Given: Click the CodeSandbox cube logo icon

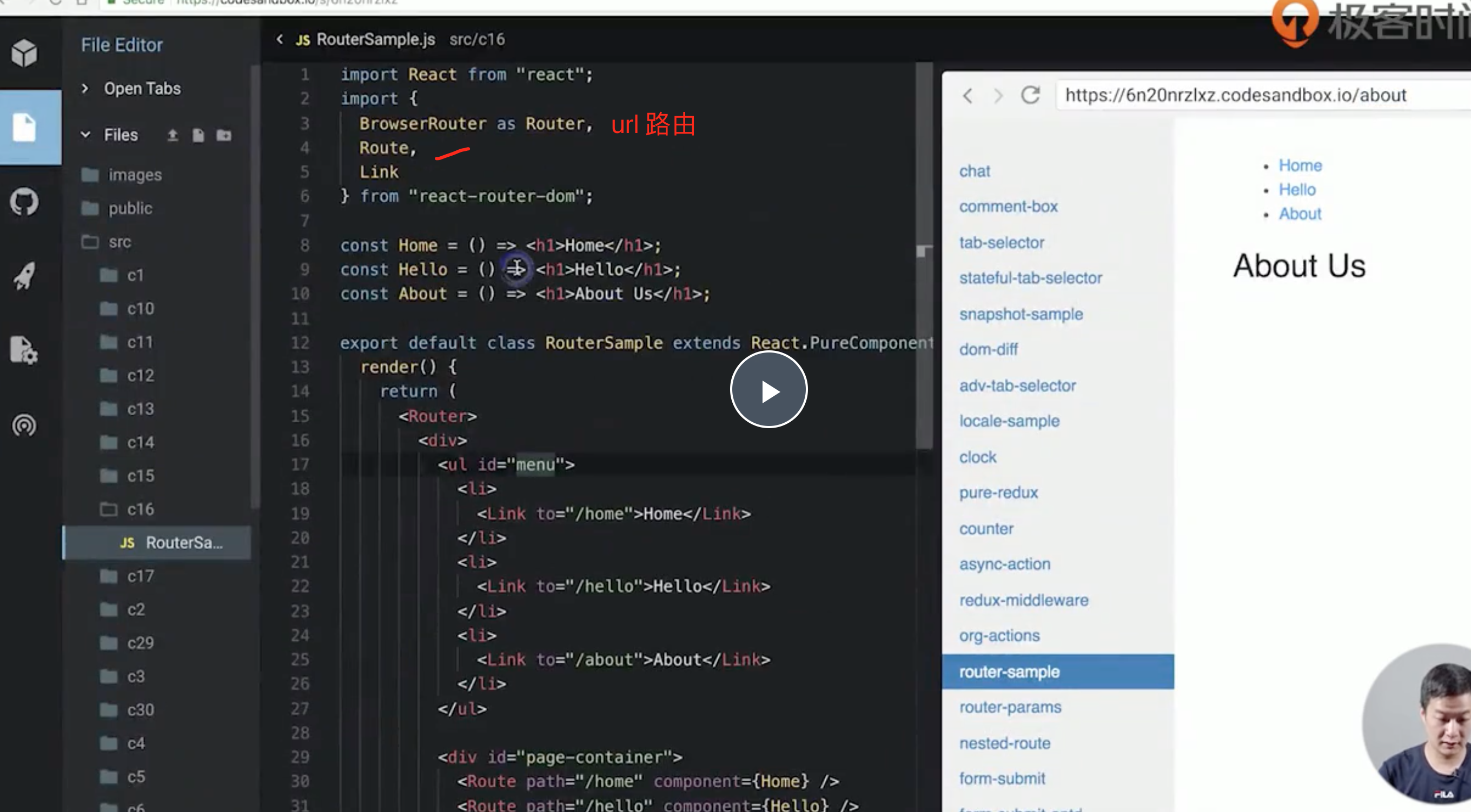Looking at the screenshot, I should [x=24, y=53].
